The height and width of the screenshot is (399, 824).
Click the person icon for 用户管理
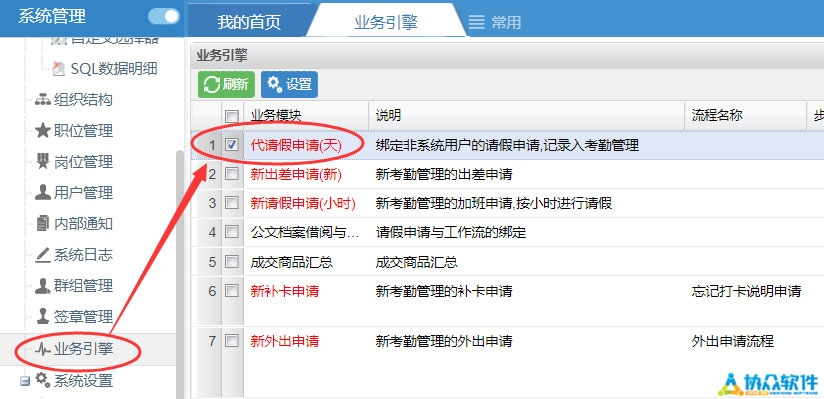(43, 192)
